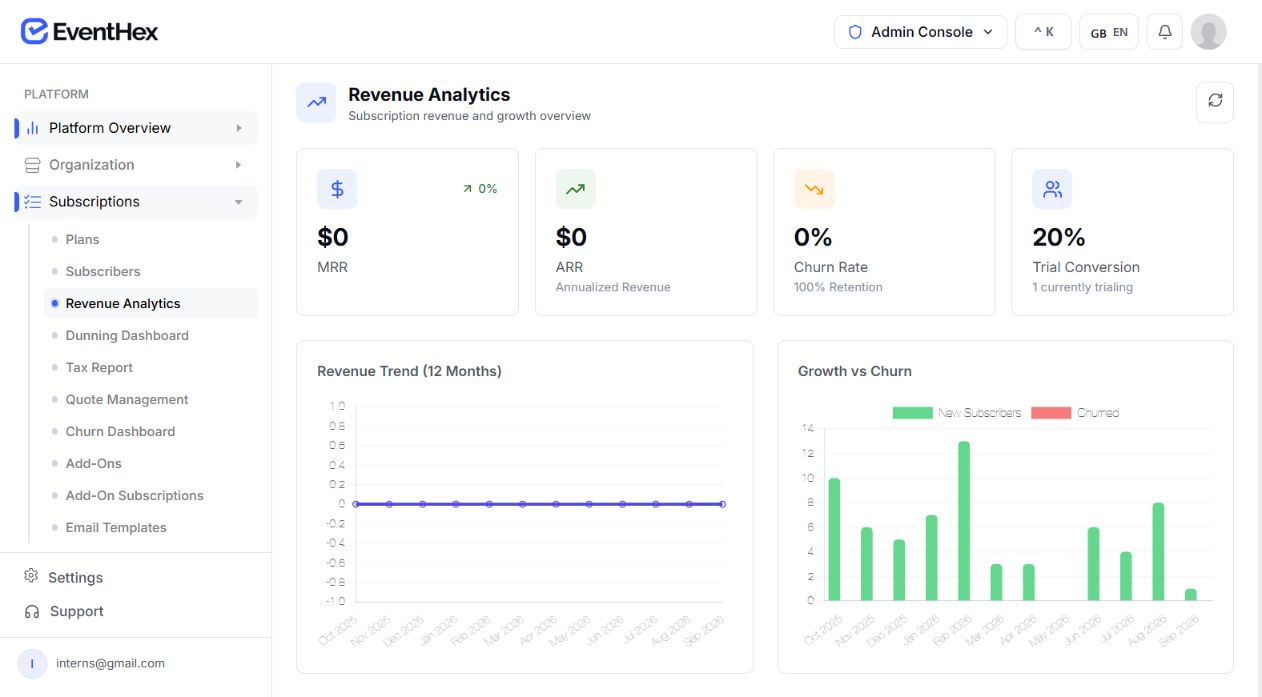Open the Admin Console dropdown
The width and height of the screenshot is (1262, 697).
tap(920, 32)
